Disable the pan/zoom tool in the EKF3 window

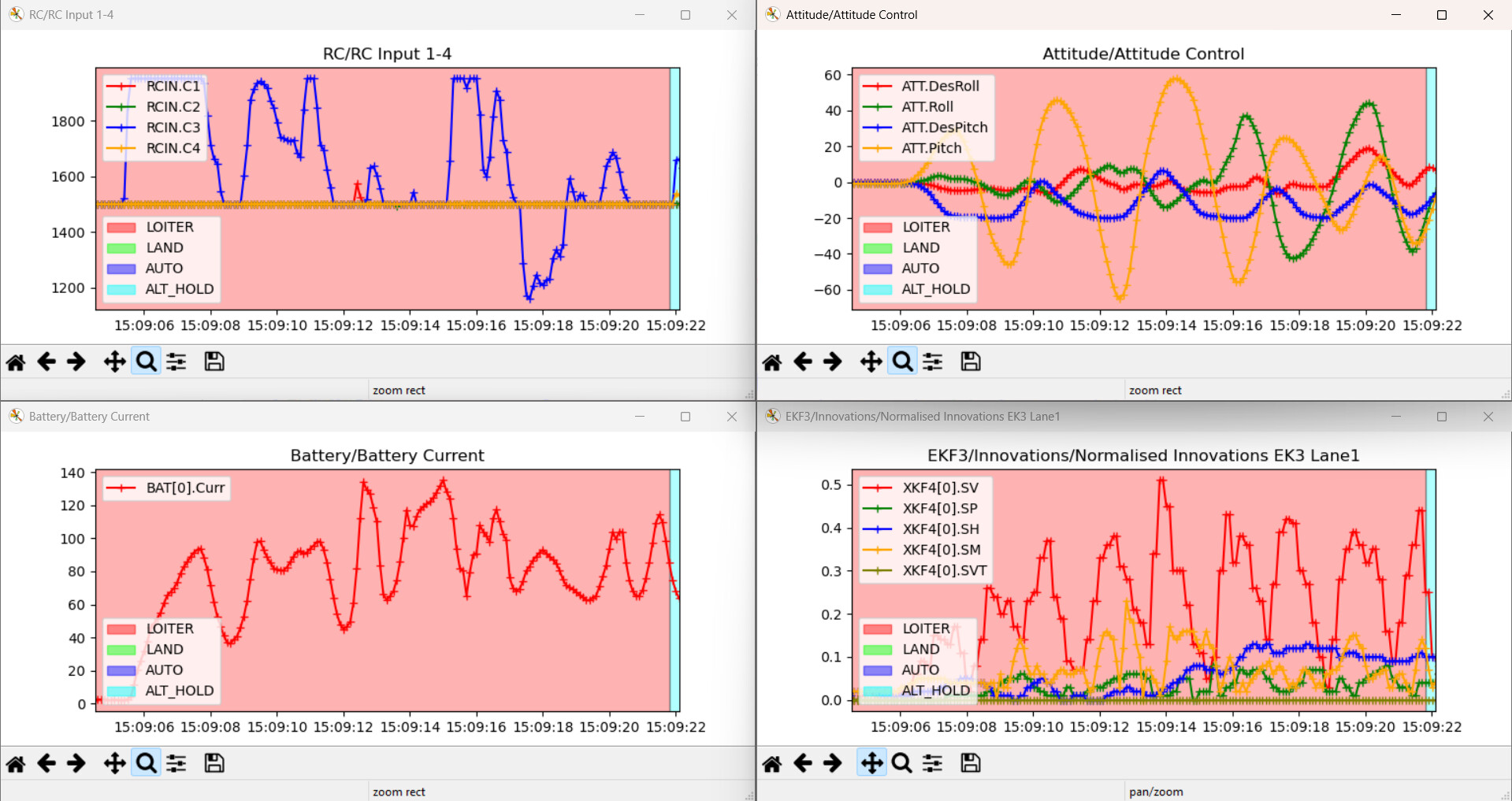(x=871, y=764)
